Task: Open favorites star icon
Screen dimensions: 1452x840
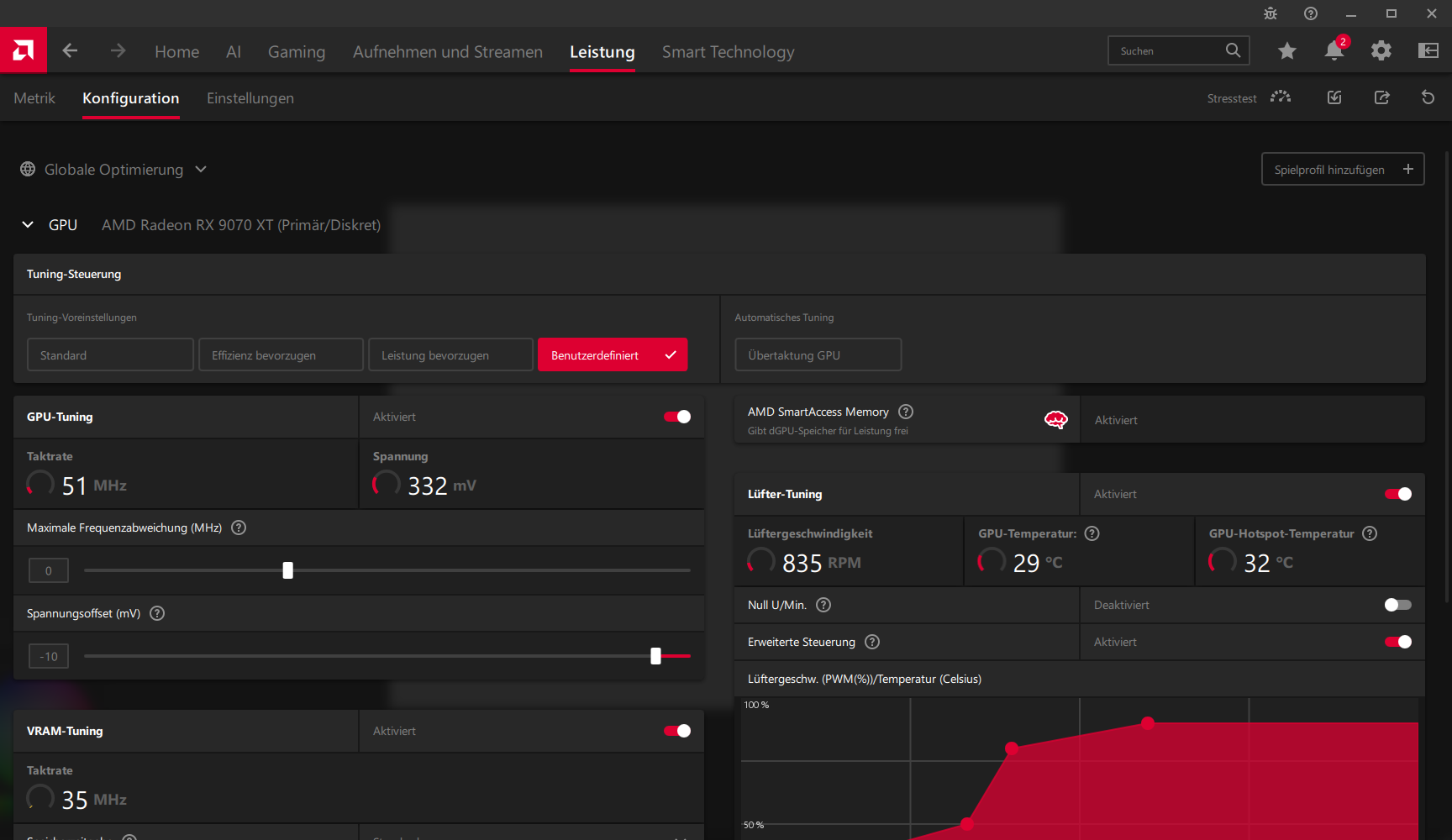Action: pos(1286,51)
